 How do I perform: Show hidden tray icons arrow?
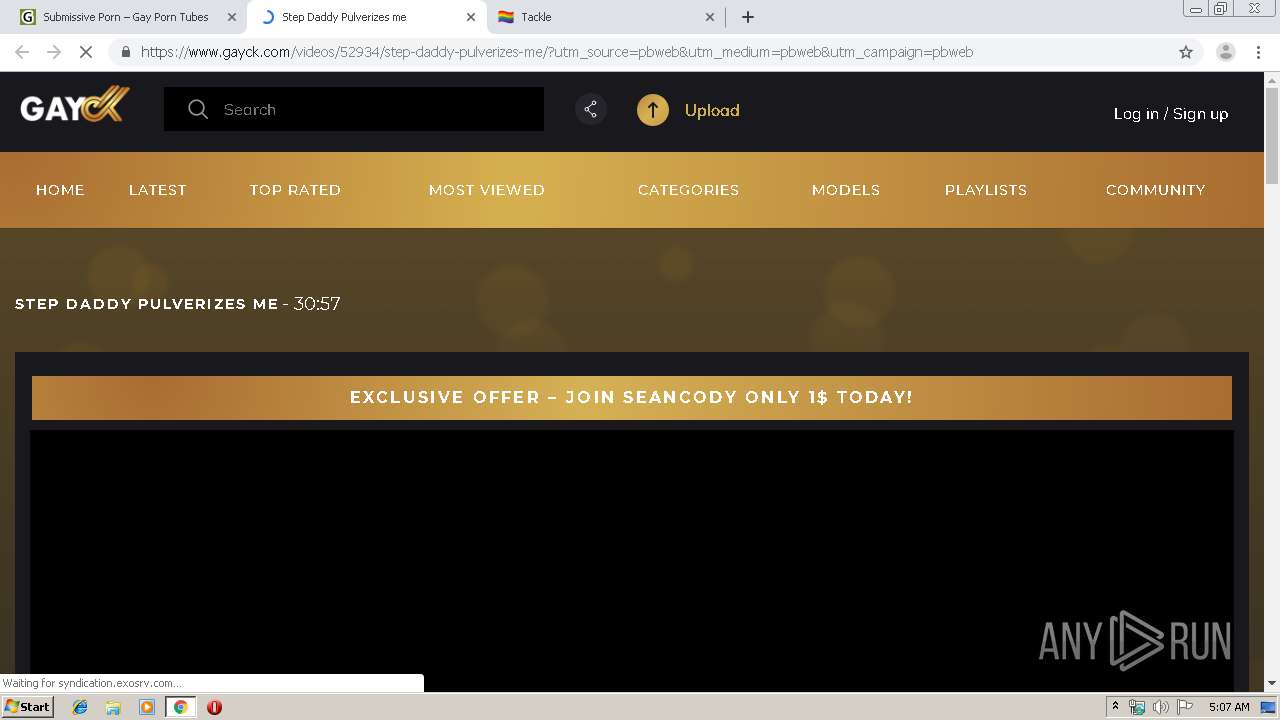pos(1115,707)
